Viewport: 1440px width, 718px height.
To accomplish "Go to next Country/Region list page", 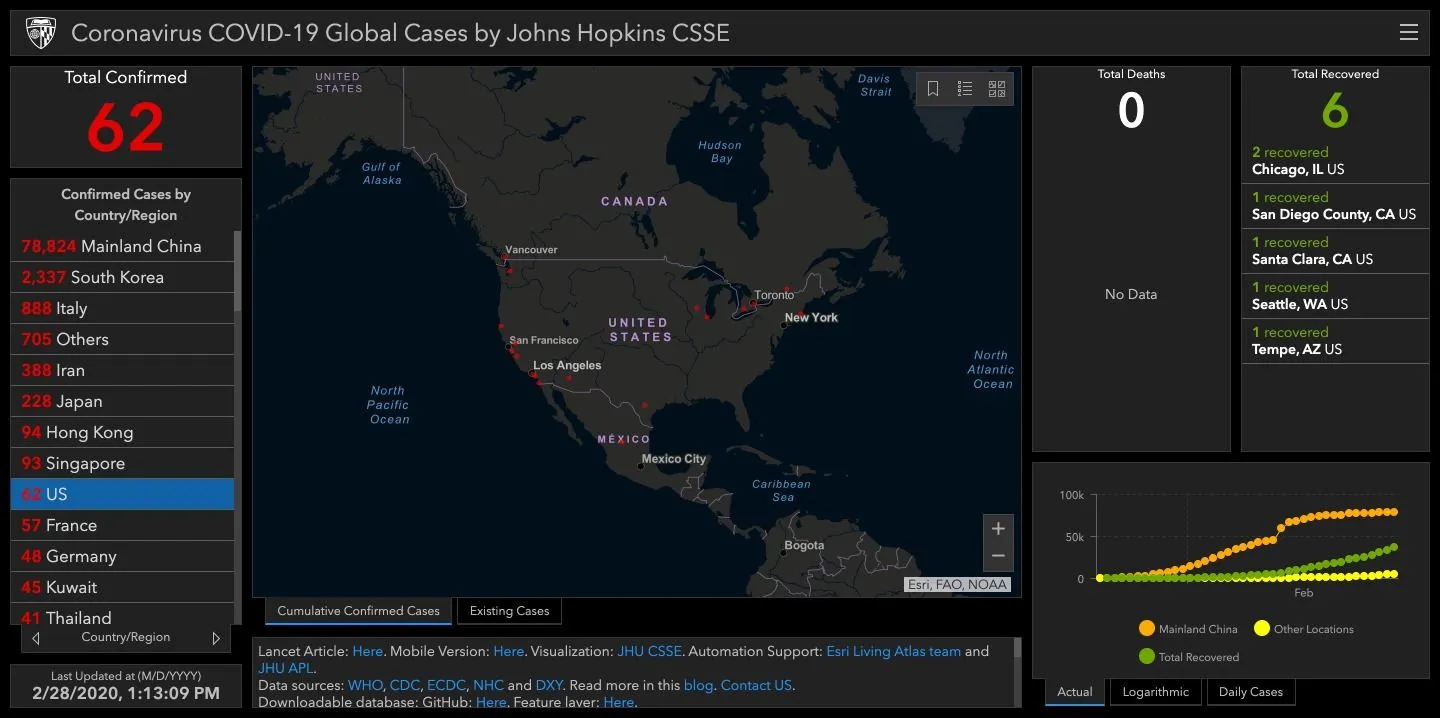I will click(x=216, y=638).
